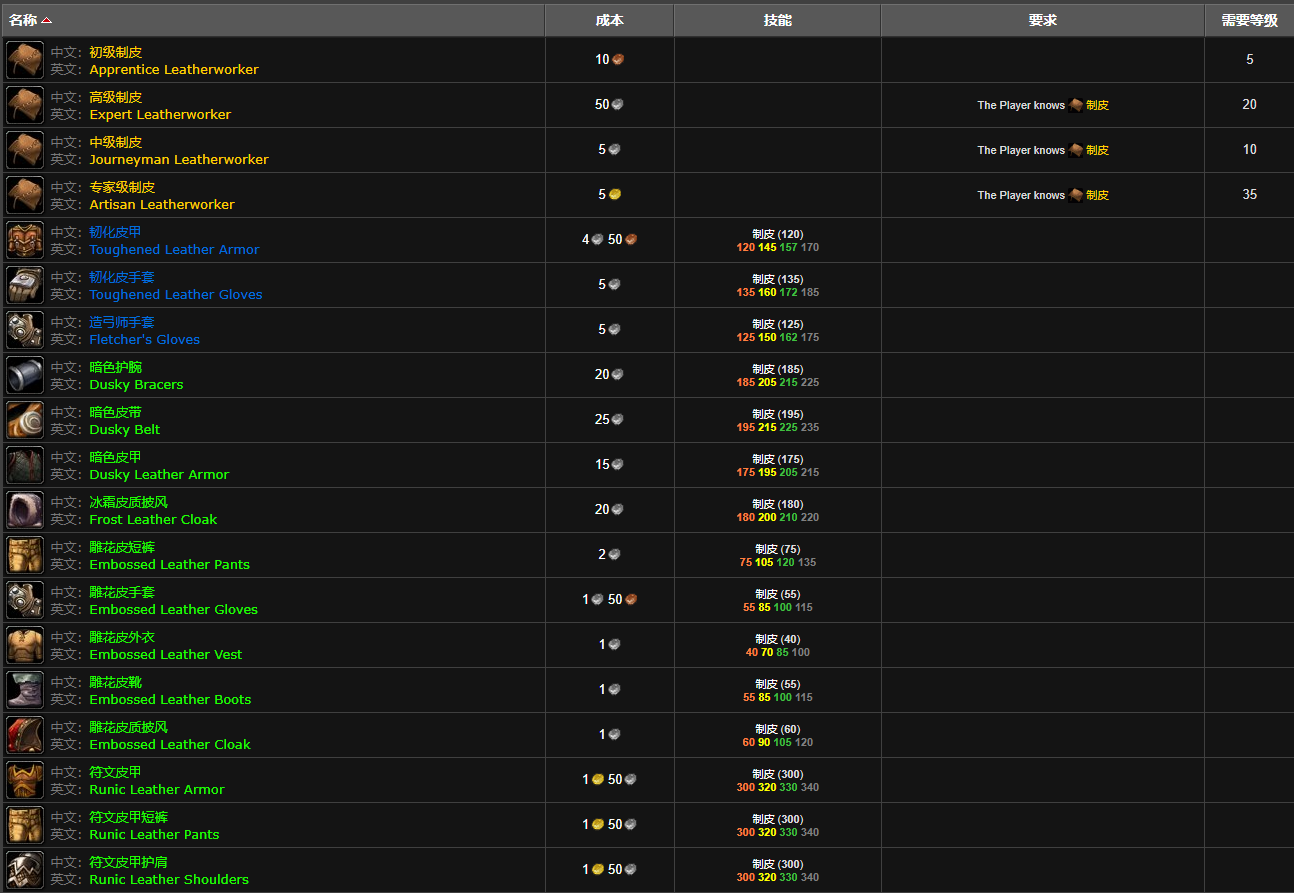The width and height of the screenshot is (1294, 893).
Task: Open the Runic Leather Shoulders link
Action: click(169, 880)
